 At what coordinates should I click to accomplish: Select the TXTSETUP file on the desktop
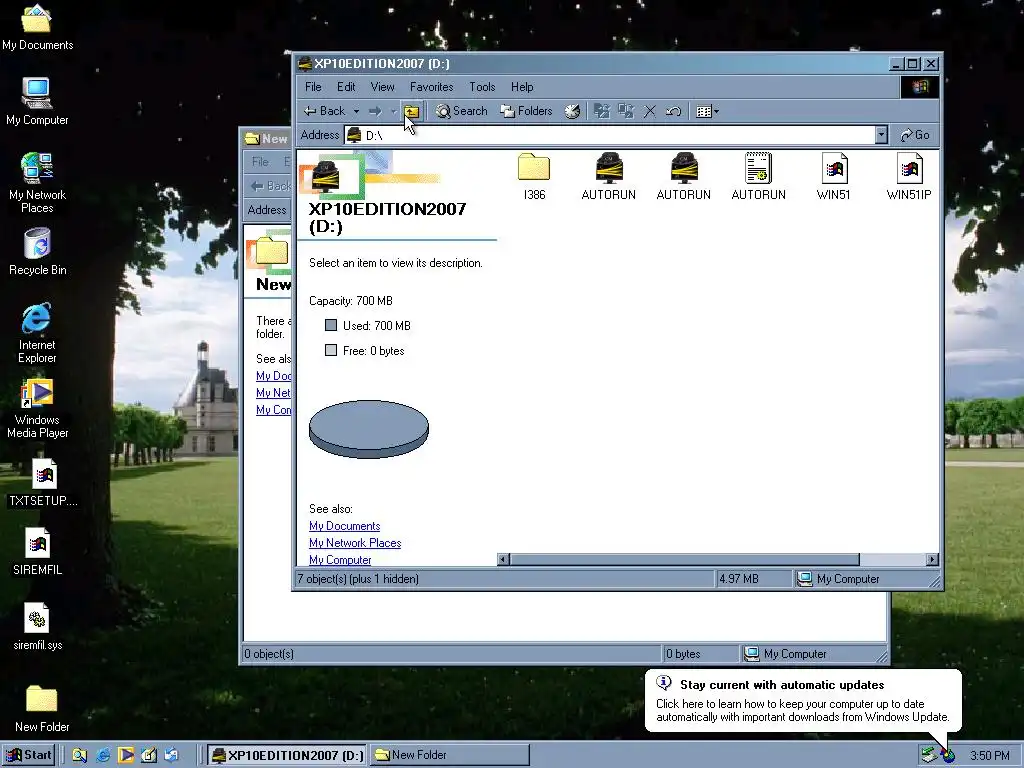43,483
